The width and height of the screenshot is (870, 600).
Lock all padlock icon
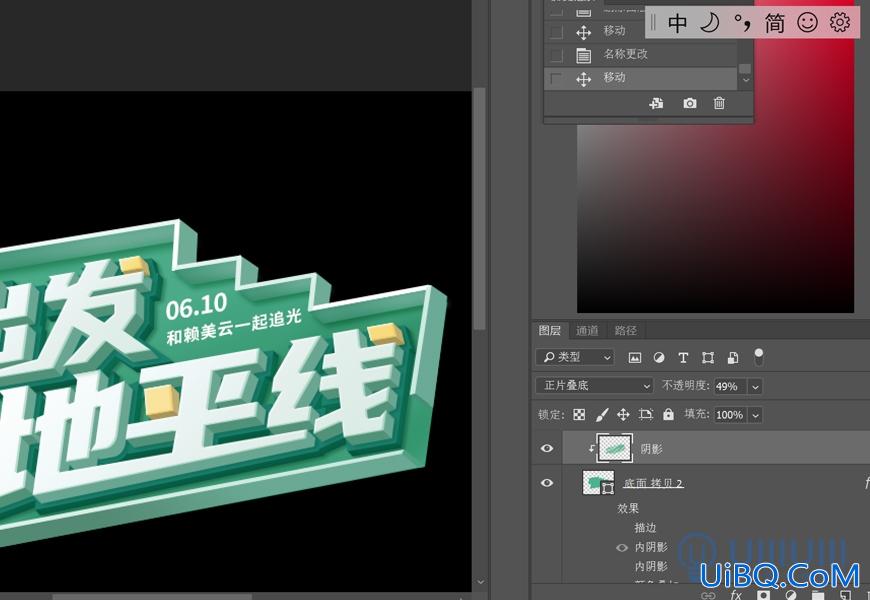pos(668,414)
